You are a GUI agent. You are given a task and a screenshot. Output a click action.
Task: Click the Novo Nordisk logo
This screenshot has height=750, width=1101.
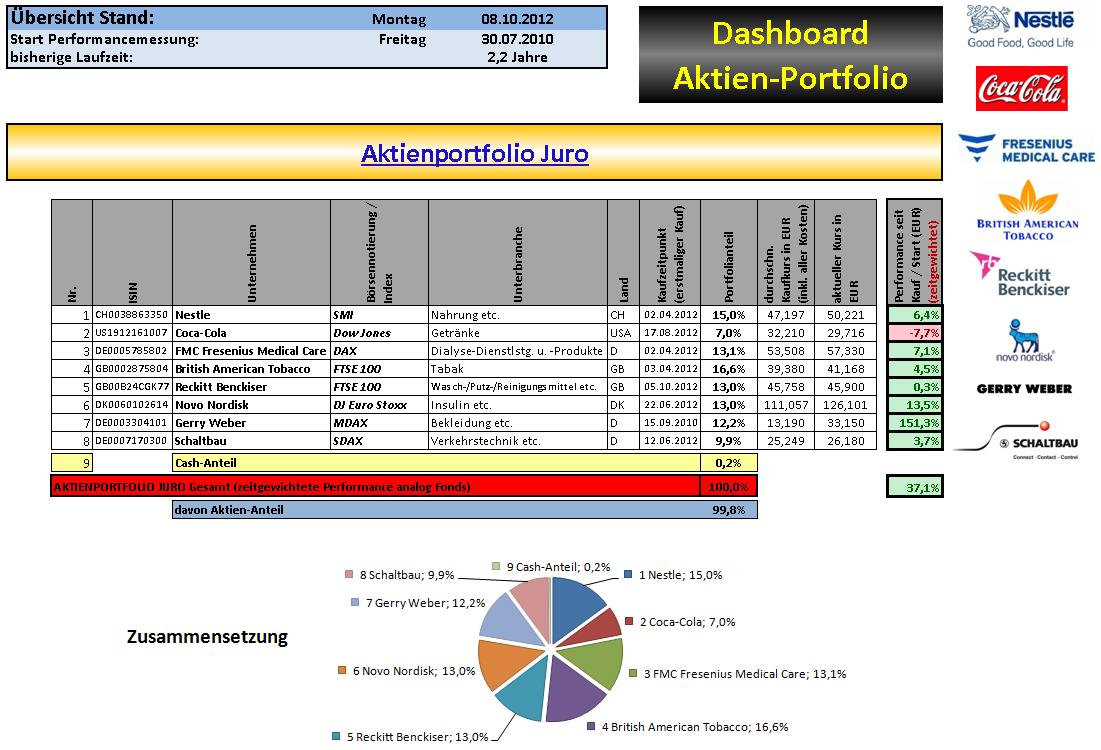[x=1024, y=341]
